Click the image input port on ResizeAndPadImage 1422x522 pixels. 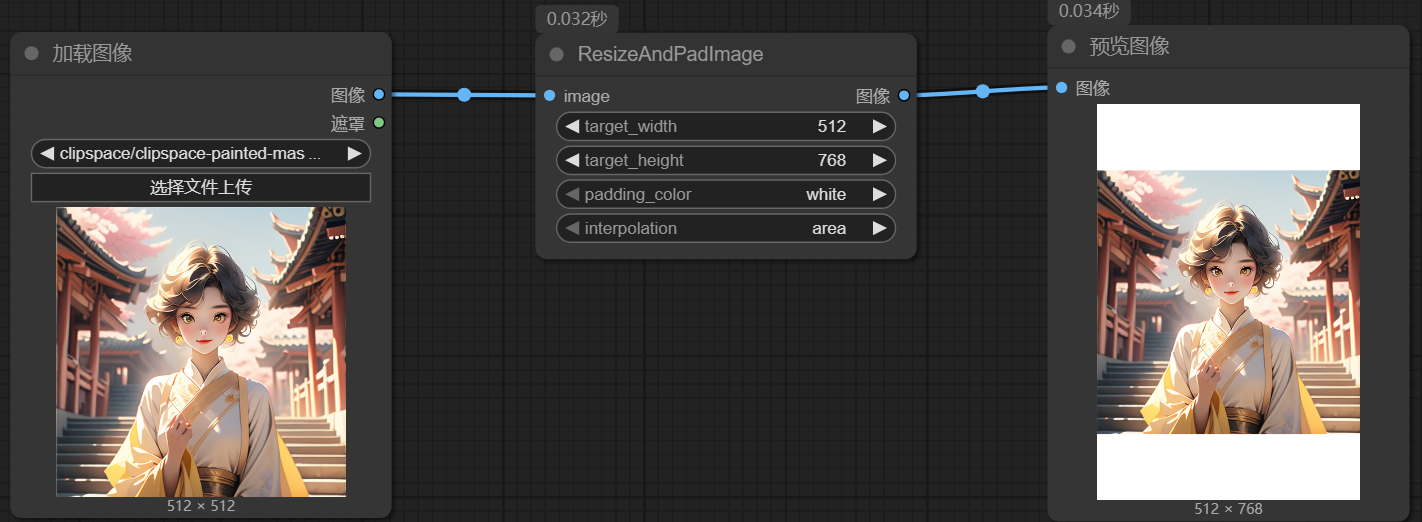[x=549, y=96]
